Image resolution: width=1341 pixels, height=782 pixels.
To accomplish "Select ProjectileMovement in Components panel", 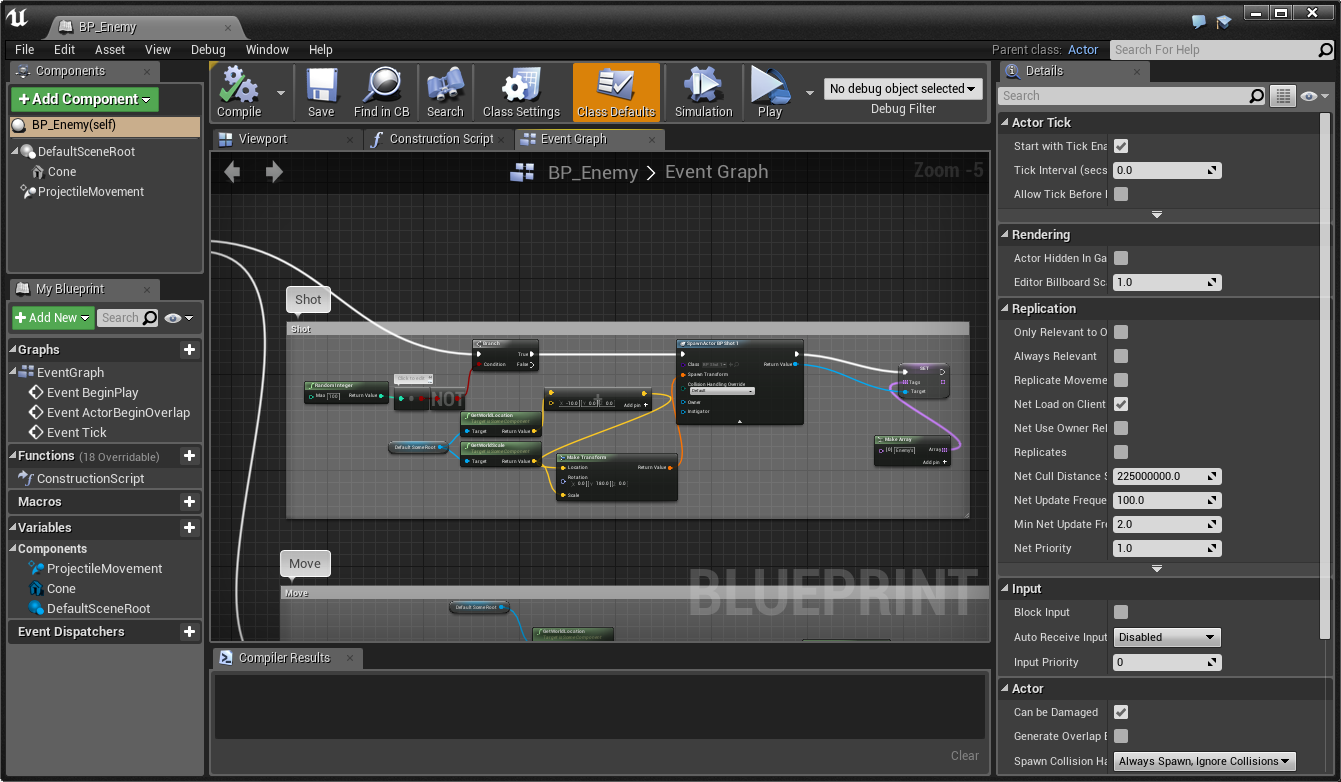I will pos(90,192).
